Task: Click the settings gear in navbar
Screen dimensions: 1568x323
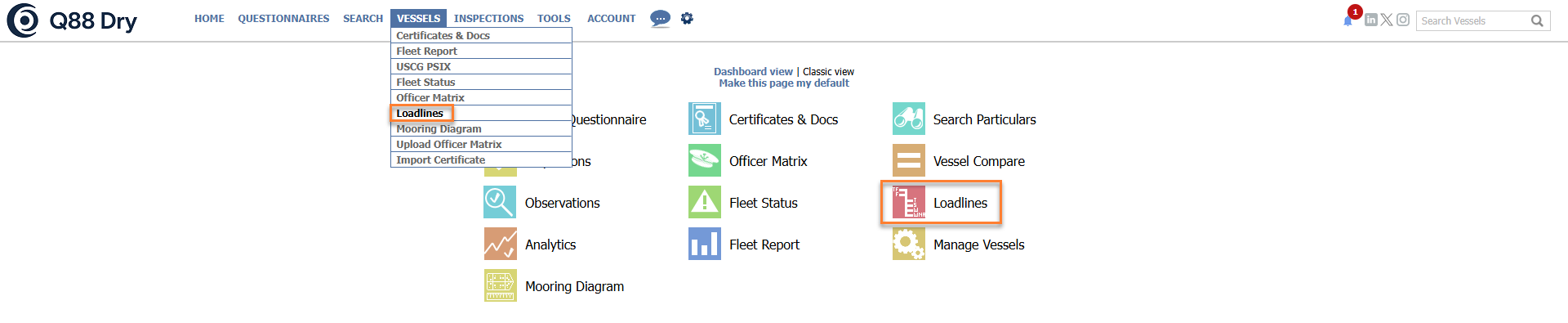Action: (x=687, y=18)
